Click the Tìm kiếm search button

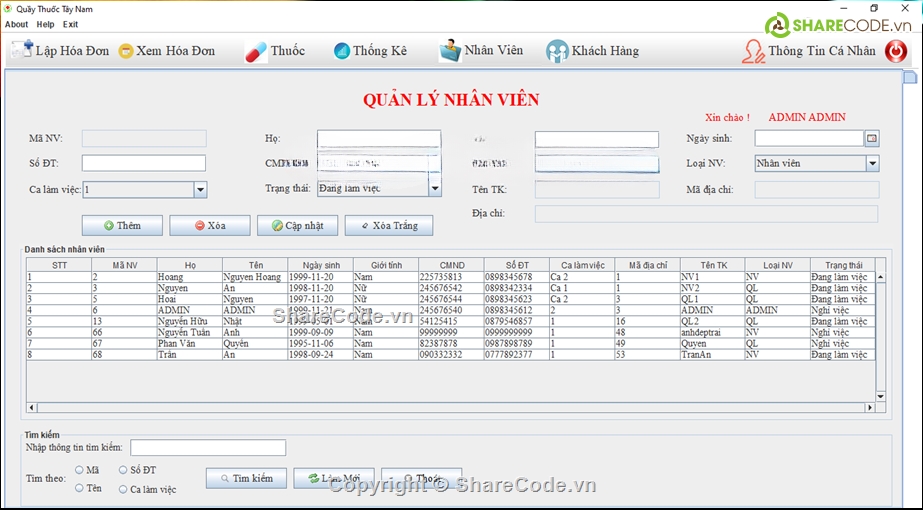(247, 478)
